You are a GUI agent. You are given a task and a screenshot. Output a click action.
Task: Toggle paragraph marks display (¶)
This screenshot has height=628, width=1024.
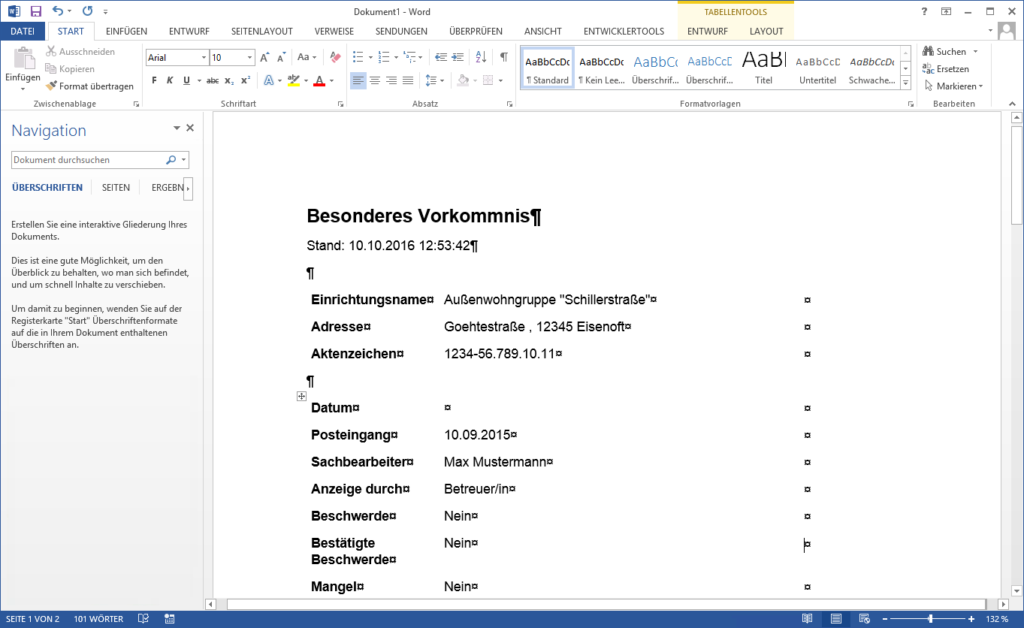coord(504,57)
